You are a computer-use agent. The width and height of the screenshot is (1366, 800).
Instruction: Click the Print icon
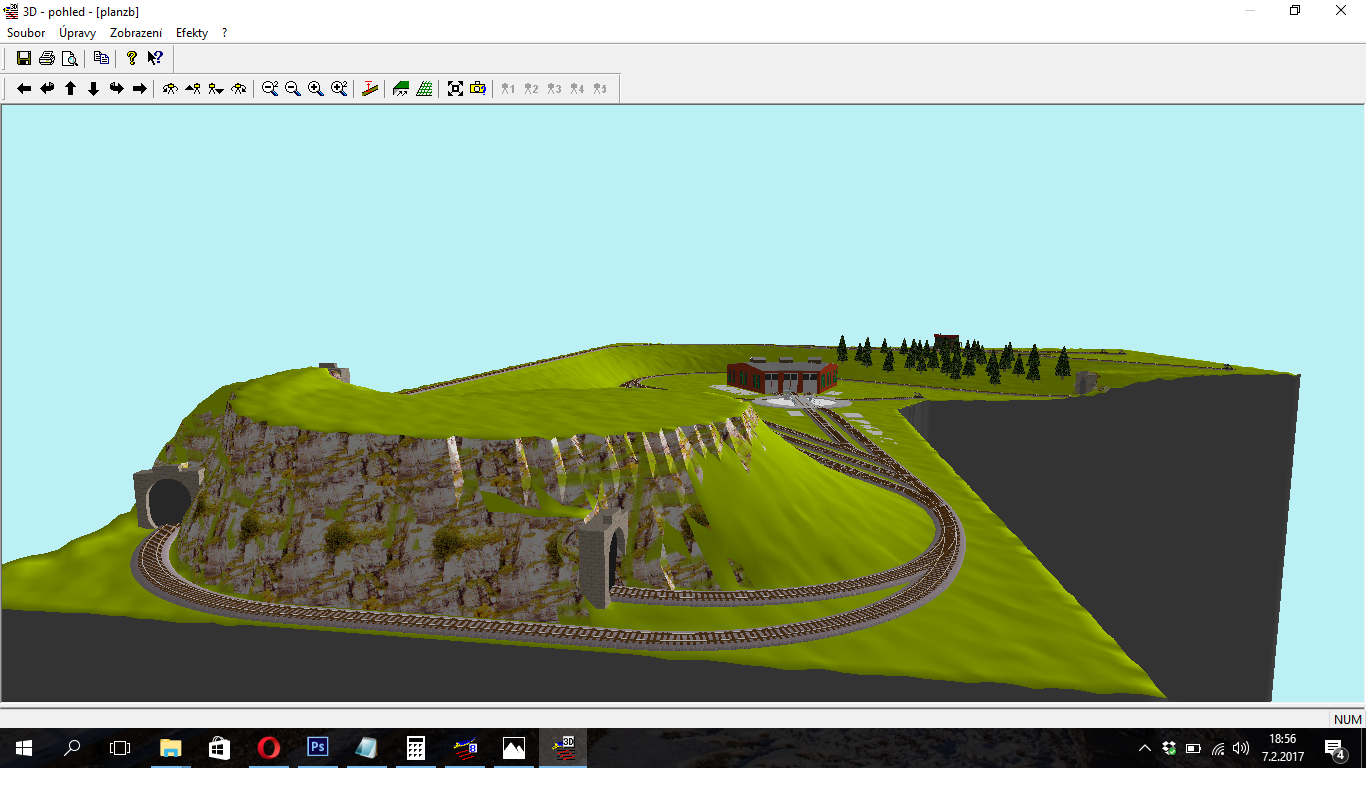(46, 58)
